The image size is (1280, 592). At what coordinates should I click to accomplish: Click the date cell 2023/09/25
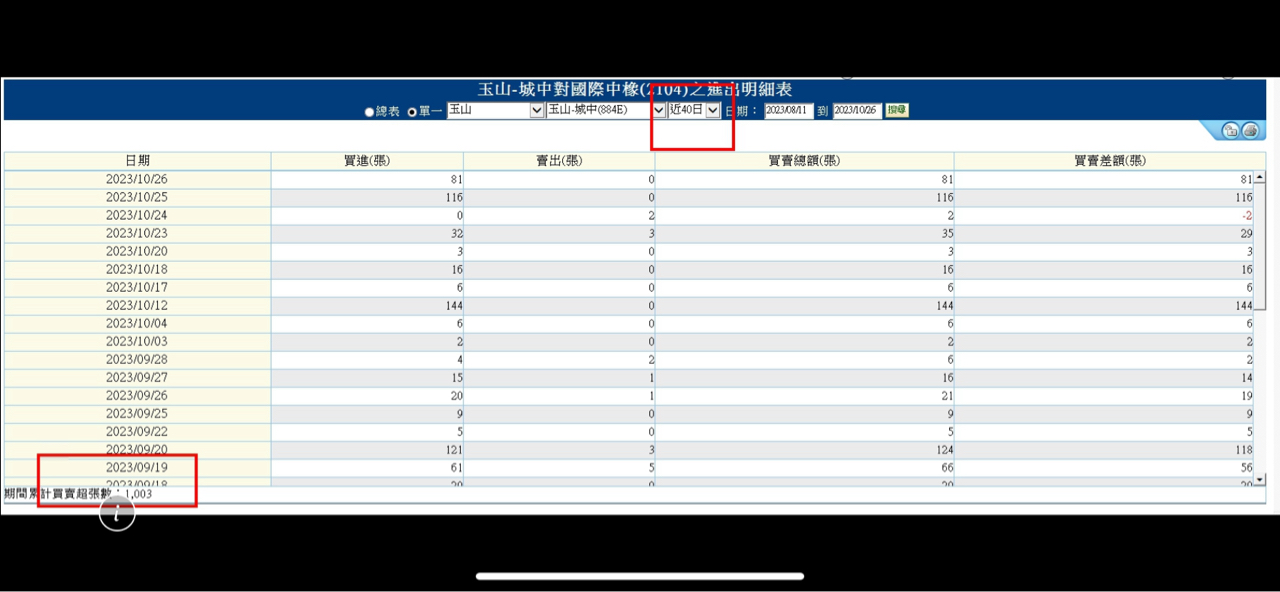pos(137,413)
